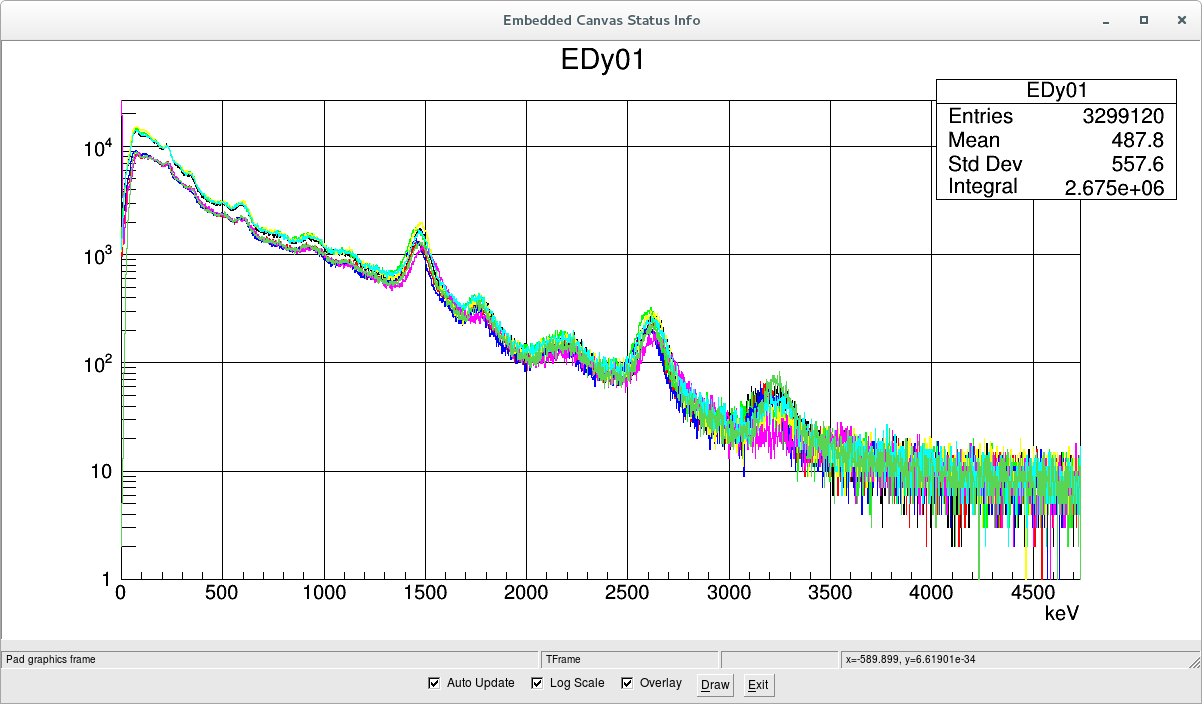
Task: Toggle the Auto Update checkbox
Action: 434,683
